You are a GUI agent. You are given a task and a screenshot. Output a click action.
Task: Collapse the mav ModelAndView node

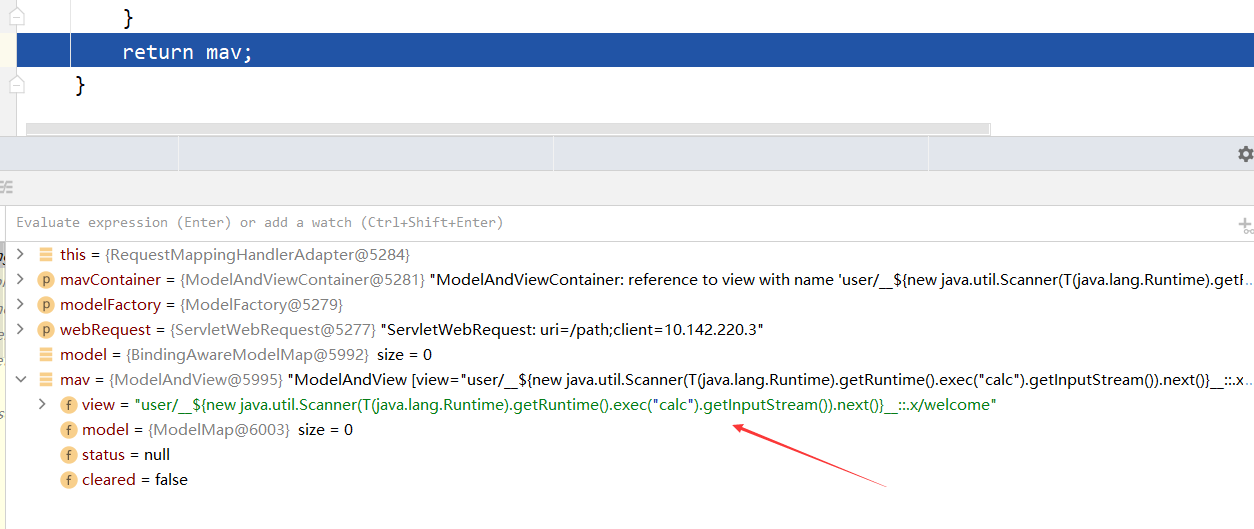tap(20, 380)
